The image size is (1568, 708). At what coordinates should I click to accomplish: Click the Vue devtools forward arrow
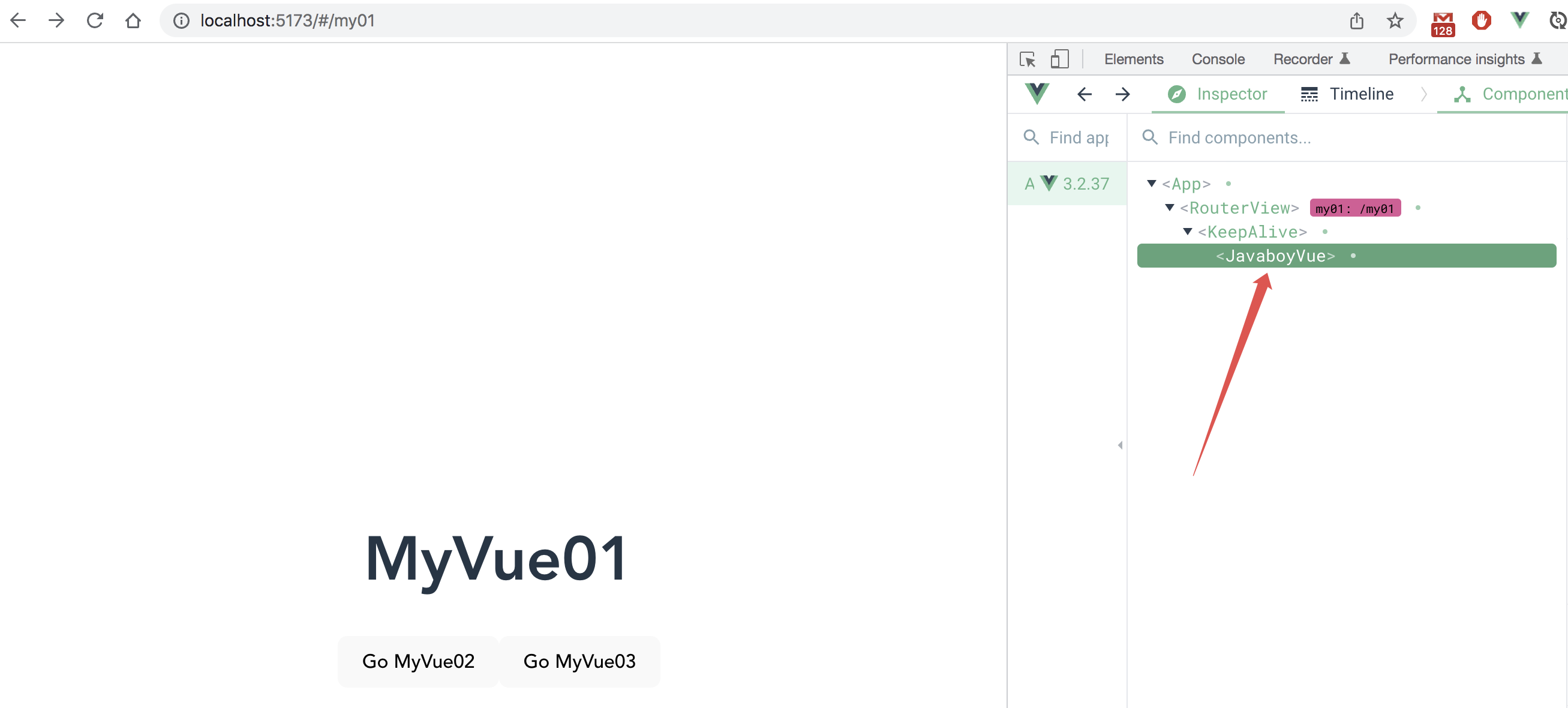click(1122, 94)
